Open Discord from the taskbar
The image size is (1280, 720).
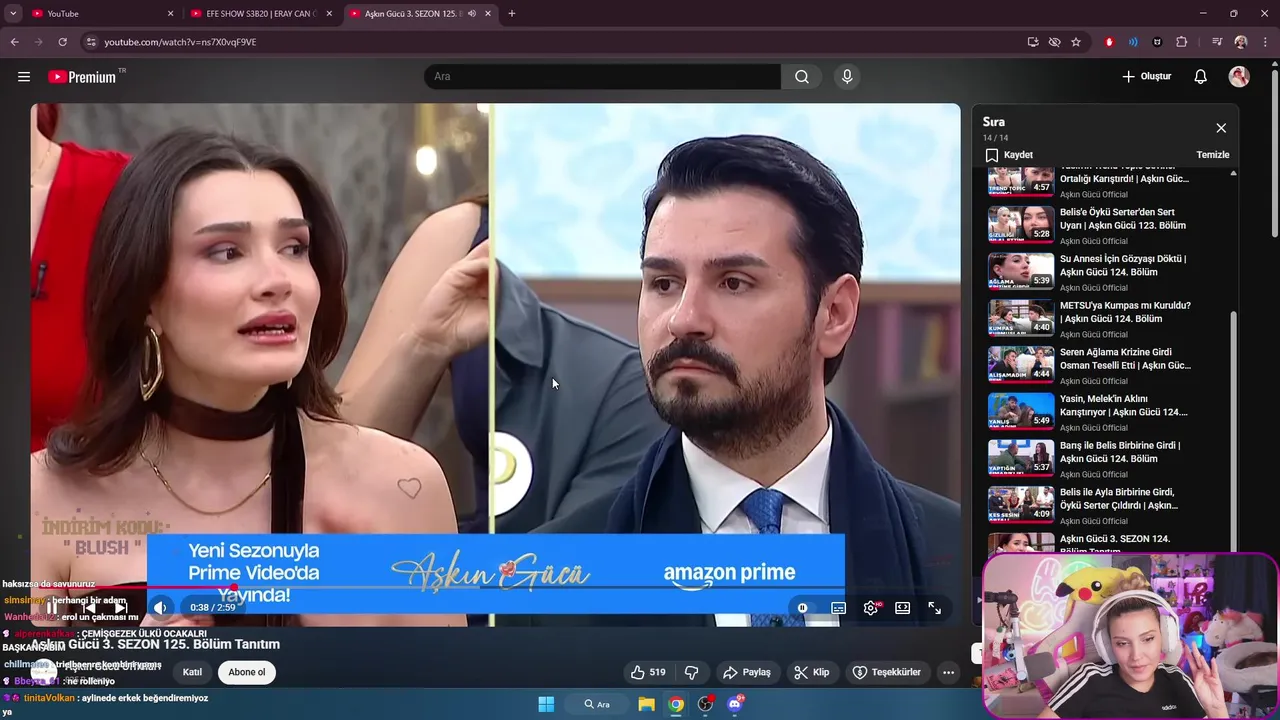pos(735,704)
